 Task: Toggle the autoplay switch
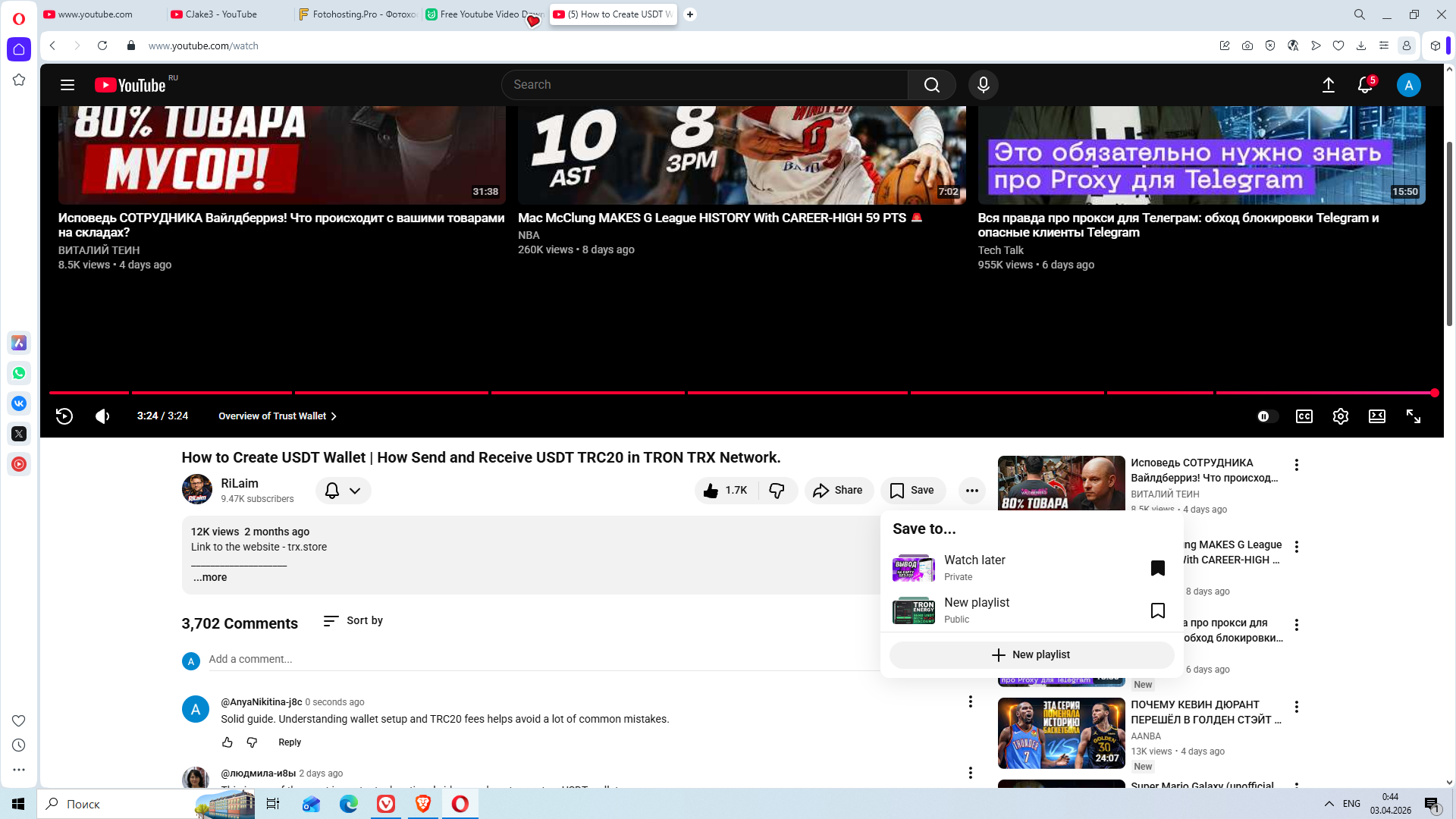click(1266, 416)
